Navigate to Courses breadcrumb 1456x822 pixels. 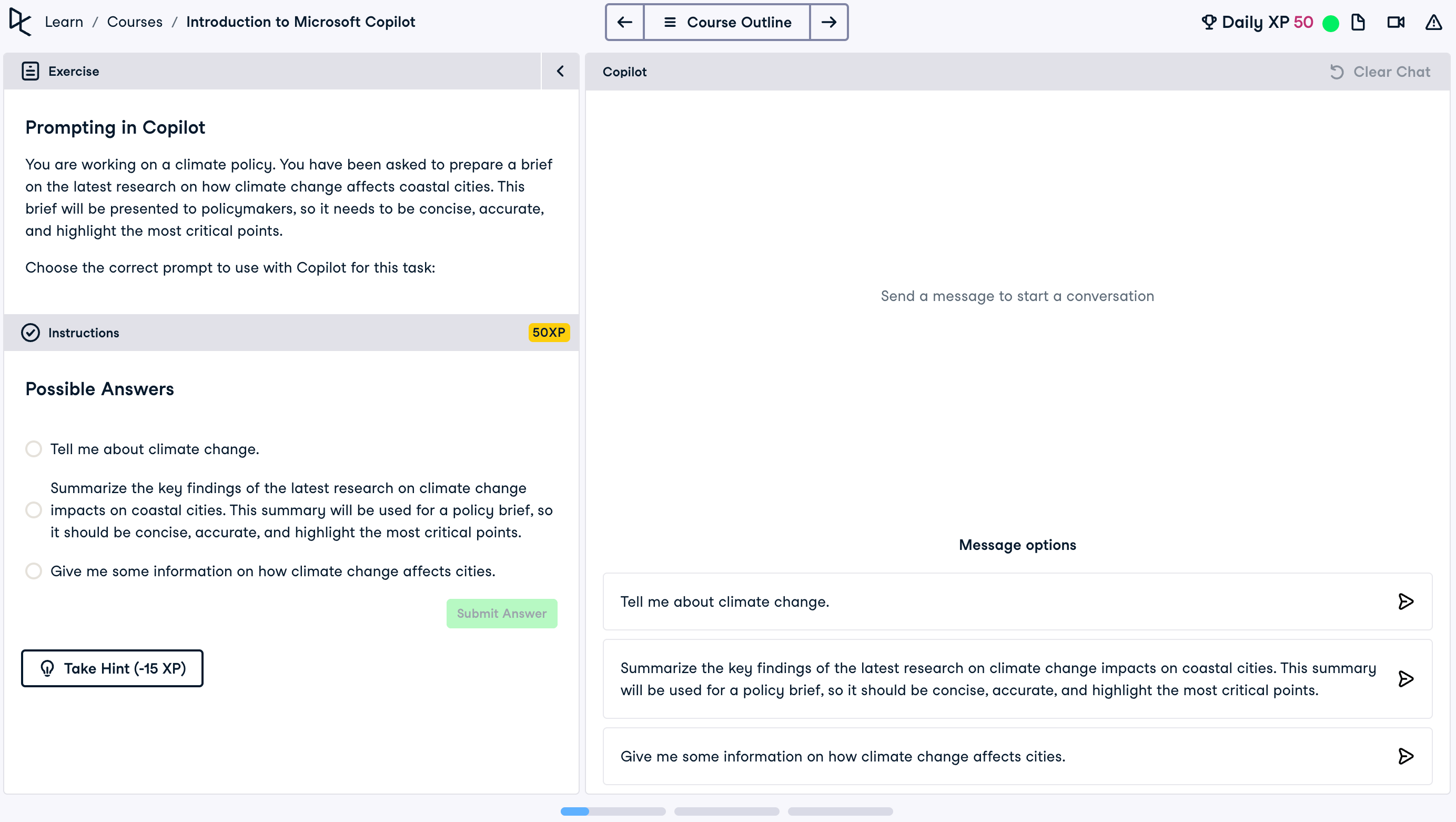pos(135,22)
